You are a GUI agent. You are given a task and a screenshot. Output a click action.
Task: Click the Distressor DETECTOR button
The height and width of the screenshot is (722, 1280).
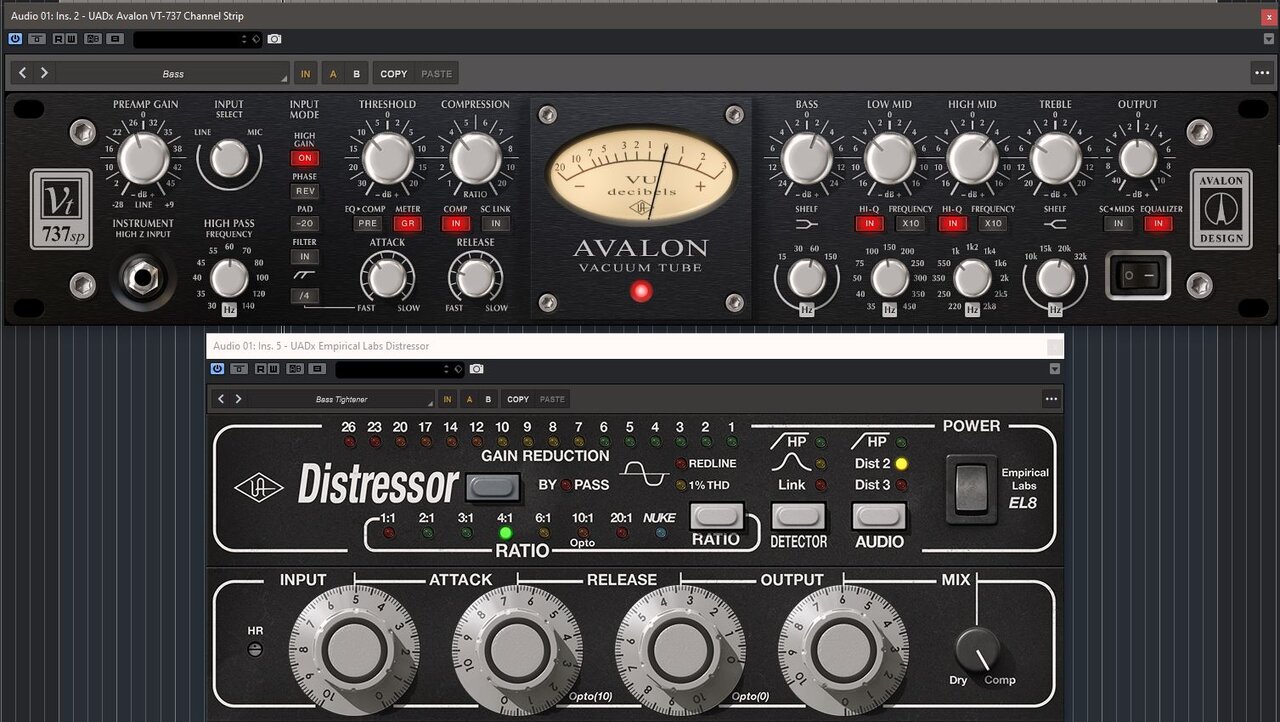(798, 516)
